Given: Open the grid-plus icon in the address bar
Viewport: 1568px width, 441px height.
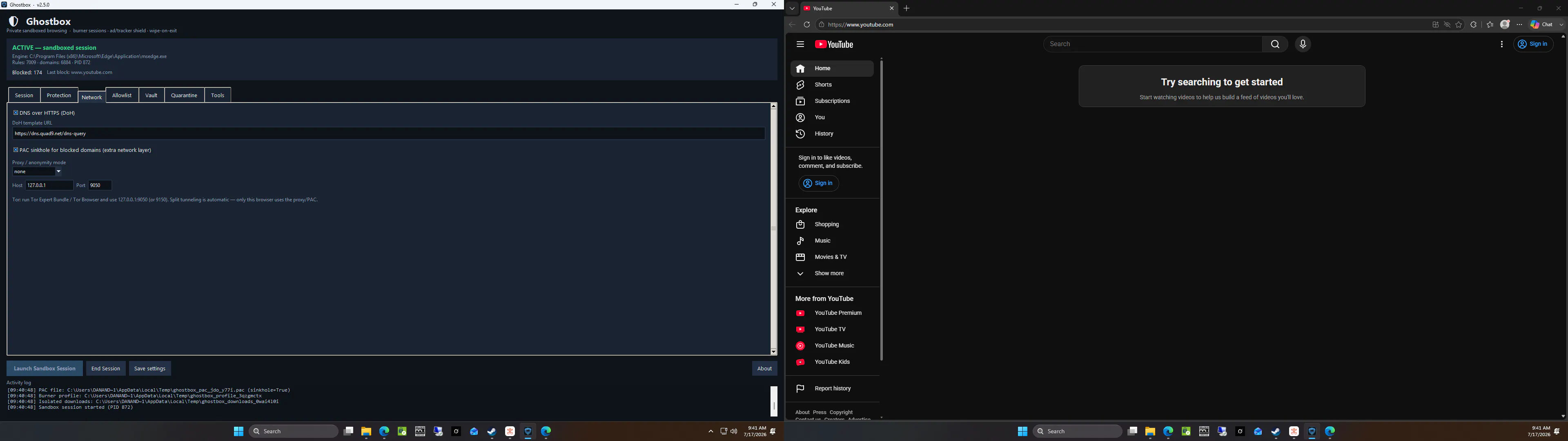Looking at the screenshot, I should pyautogui.click(x=1435, y=25).
